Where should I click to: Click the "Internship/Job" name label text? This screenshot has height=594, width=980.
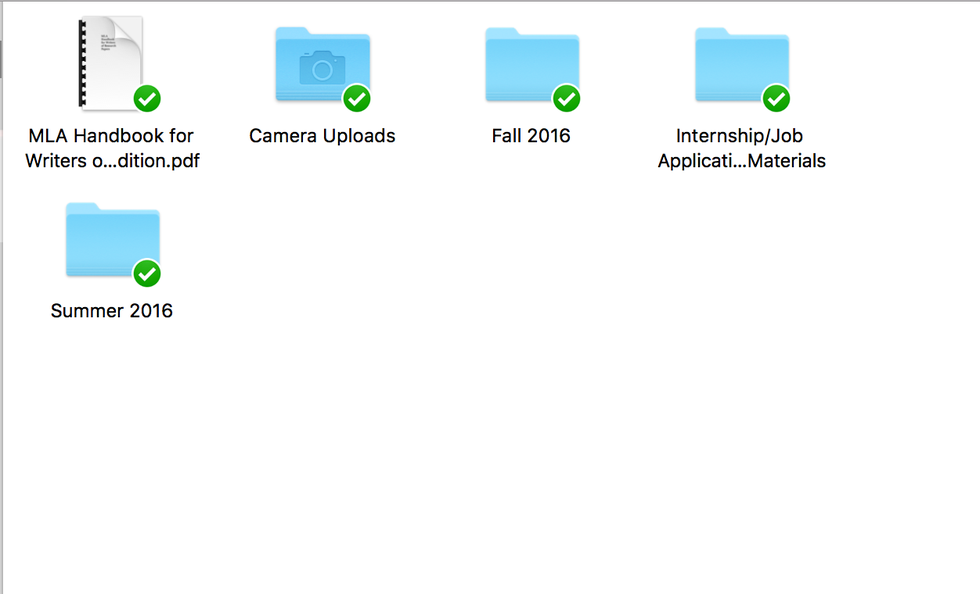[x=740, y=136]
